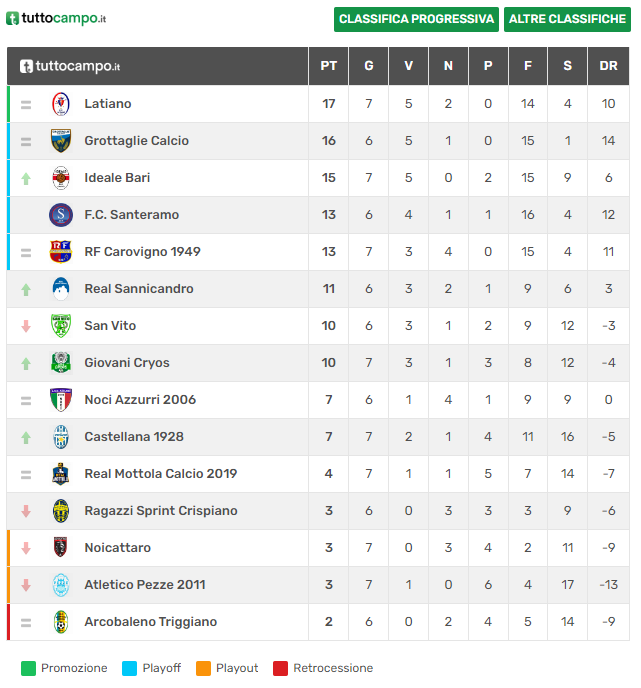Click the tuttocampo.it logo at top left
The image size is (641, 688).
coord(56,18)
